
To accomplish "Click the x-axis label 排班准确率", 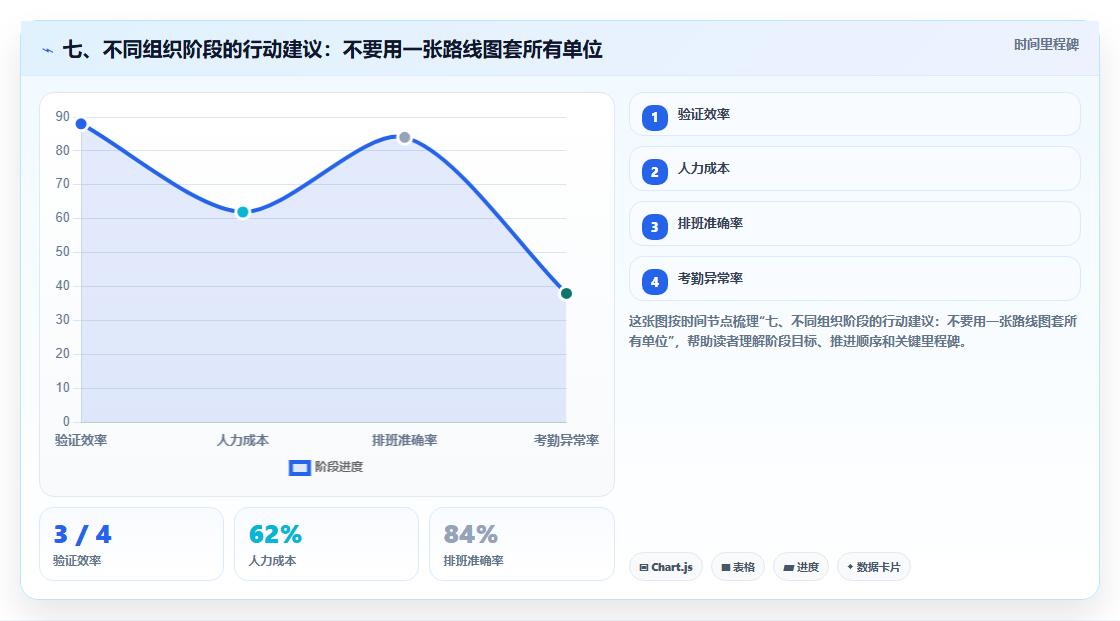I will click(404, 440).
